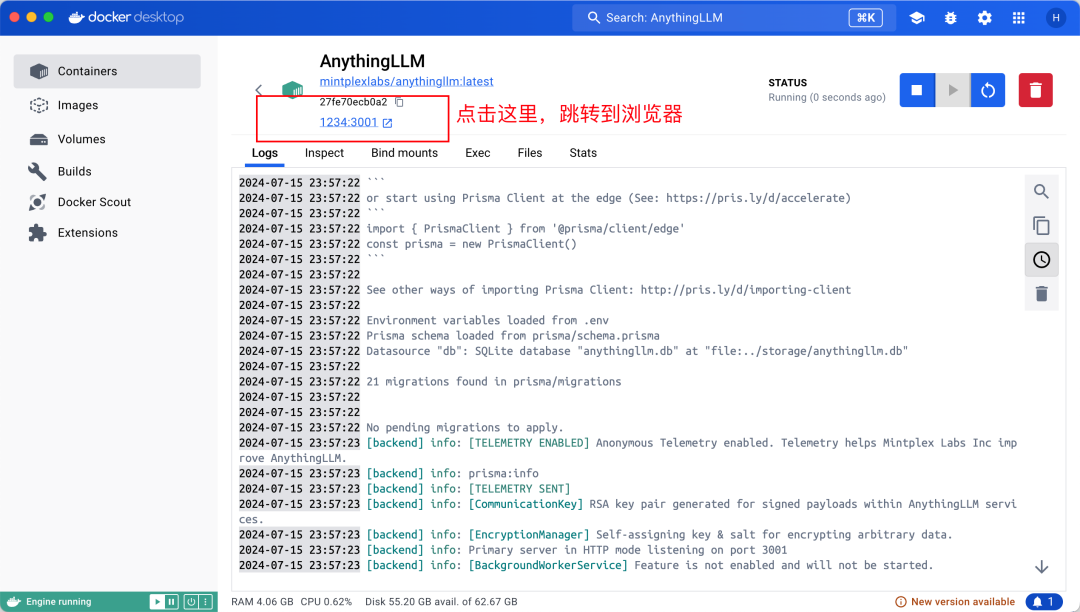This screenshot has width=1080, height=612.
Task: Open Settings gear icon
Action: (x=985, y=18)
